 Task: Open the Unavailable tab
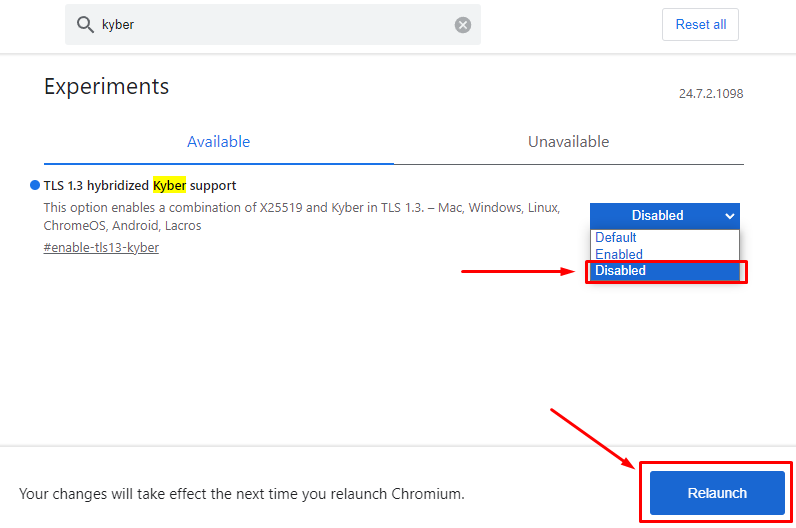click(x=569, y=142)
